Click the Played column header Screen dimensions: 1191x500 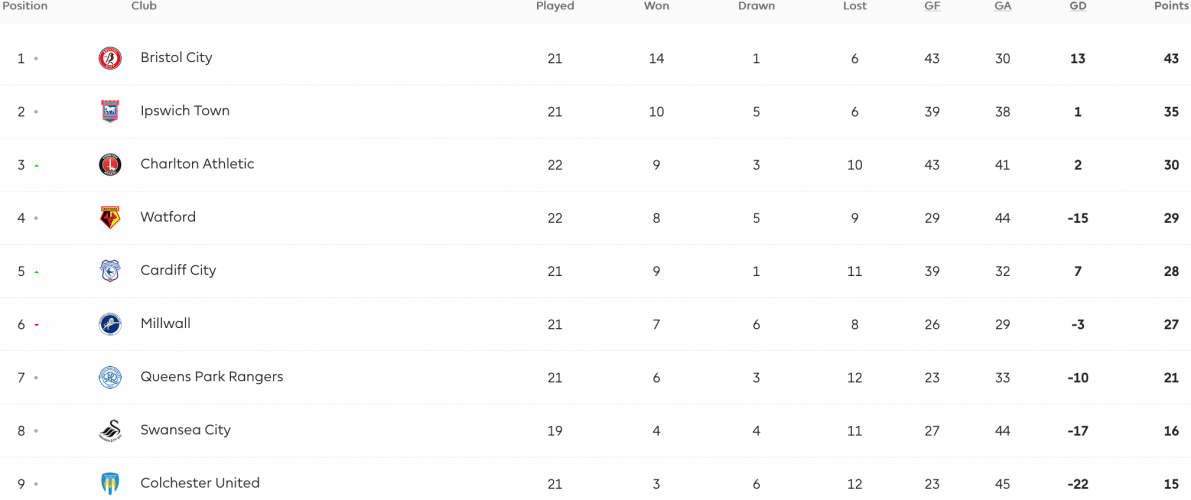pos(555,6)
